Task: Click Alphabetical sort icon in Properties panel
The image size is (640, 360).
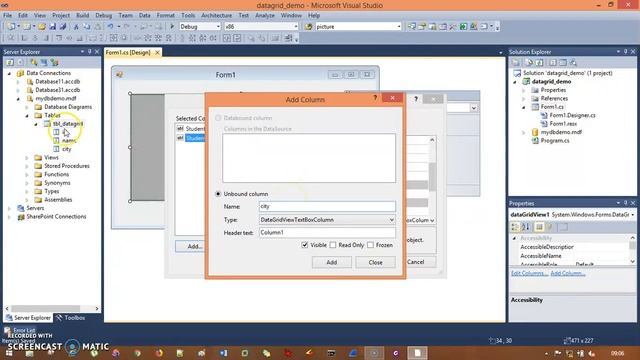Action: [526, 227]
